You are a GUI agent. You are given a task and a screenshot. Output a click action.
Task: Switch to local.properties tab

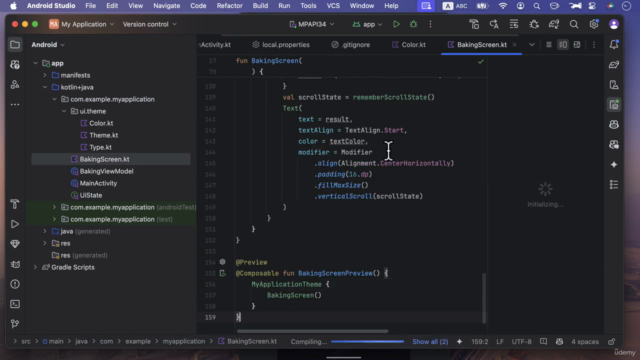click(281, 44)
